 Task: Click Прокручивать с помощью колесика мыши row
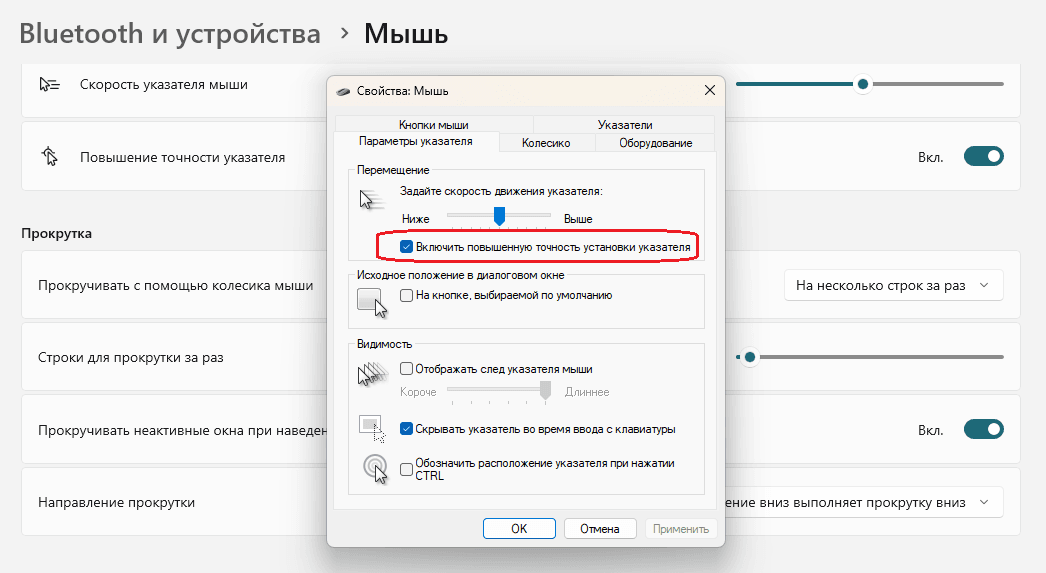coord(521,285)
